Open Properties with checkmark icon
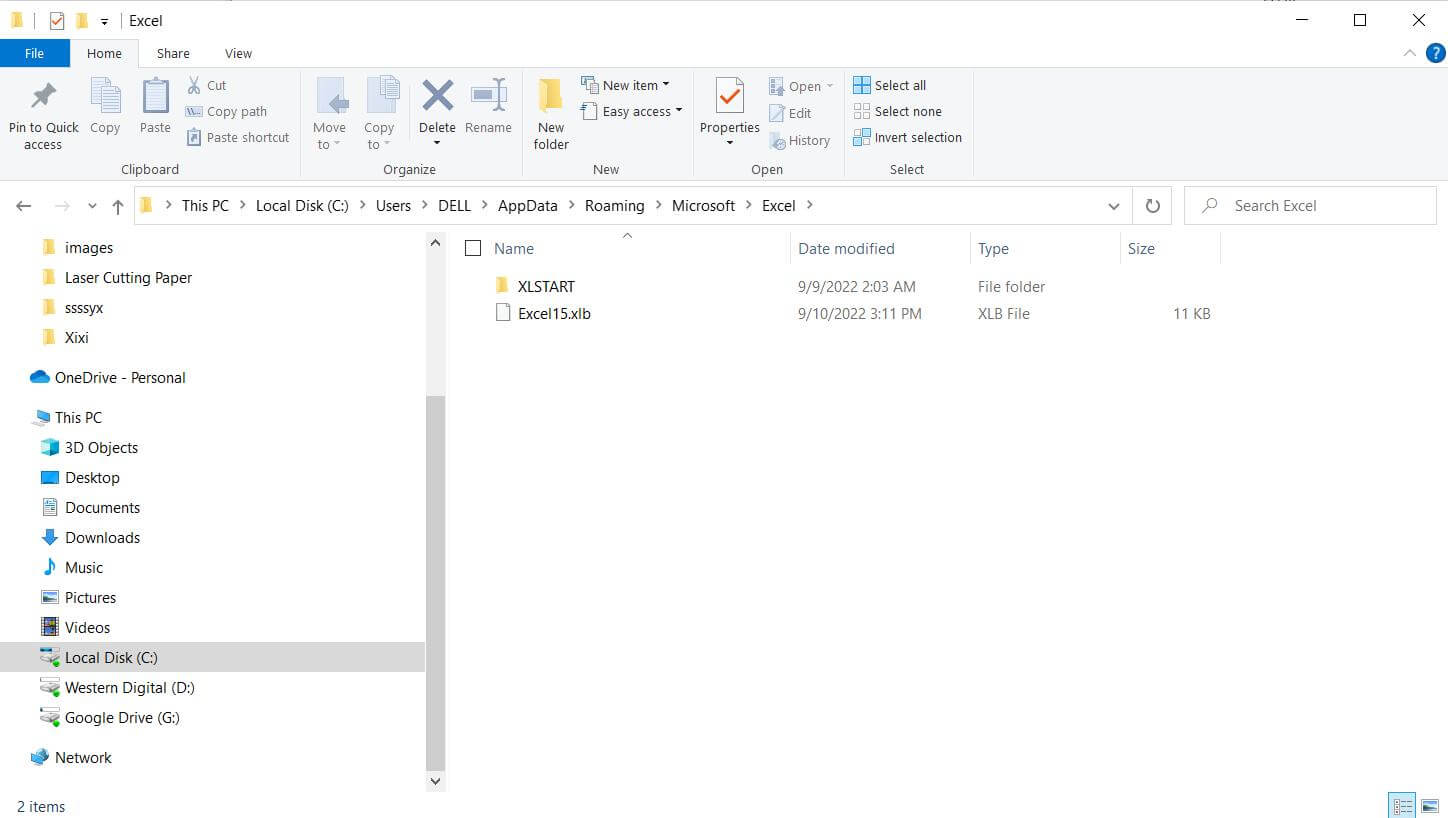This screenshot has width=1448, height=818. pos(730,97)
